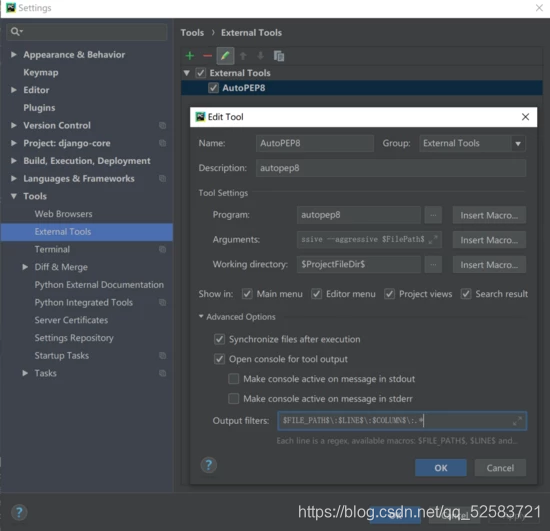Expand Languages & Frameworks node
The image size is (550, 531).
[x=14, y=179]
